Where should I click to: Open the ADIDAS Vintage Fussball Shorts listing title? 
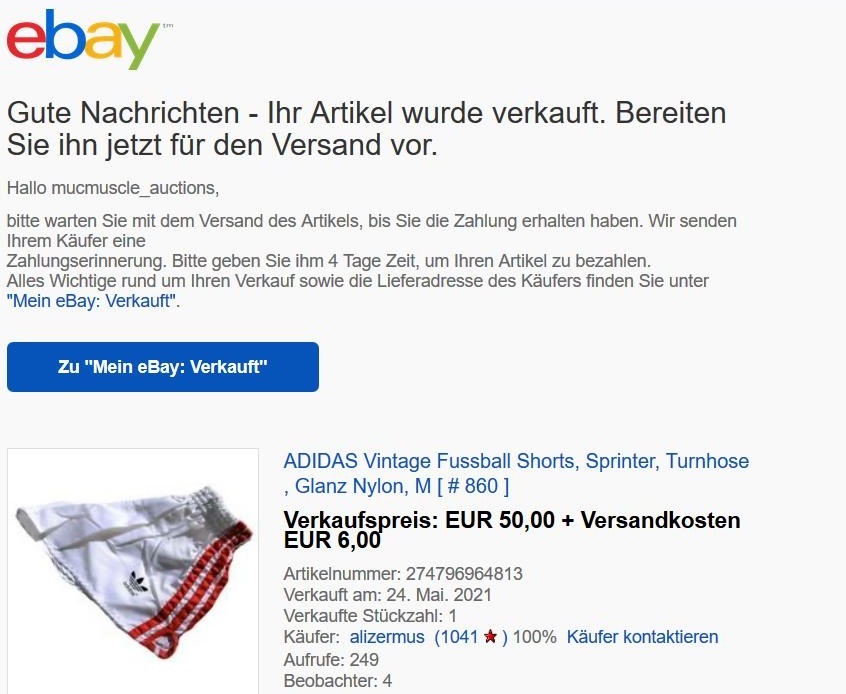[516, 473]
